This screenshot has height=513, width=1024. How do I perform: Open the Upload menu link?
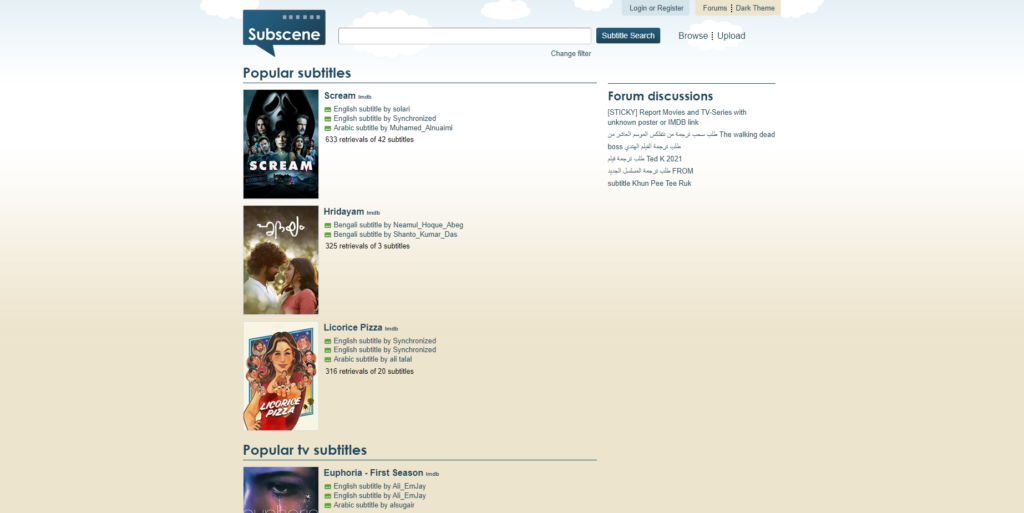point(731,36)
